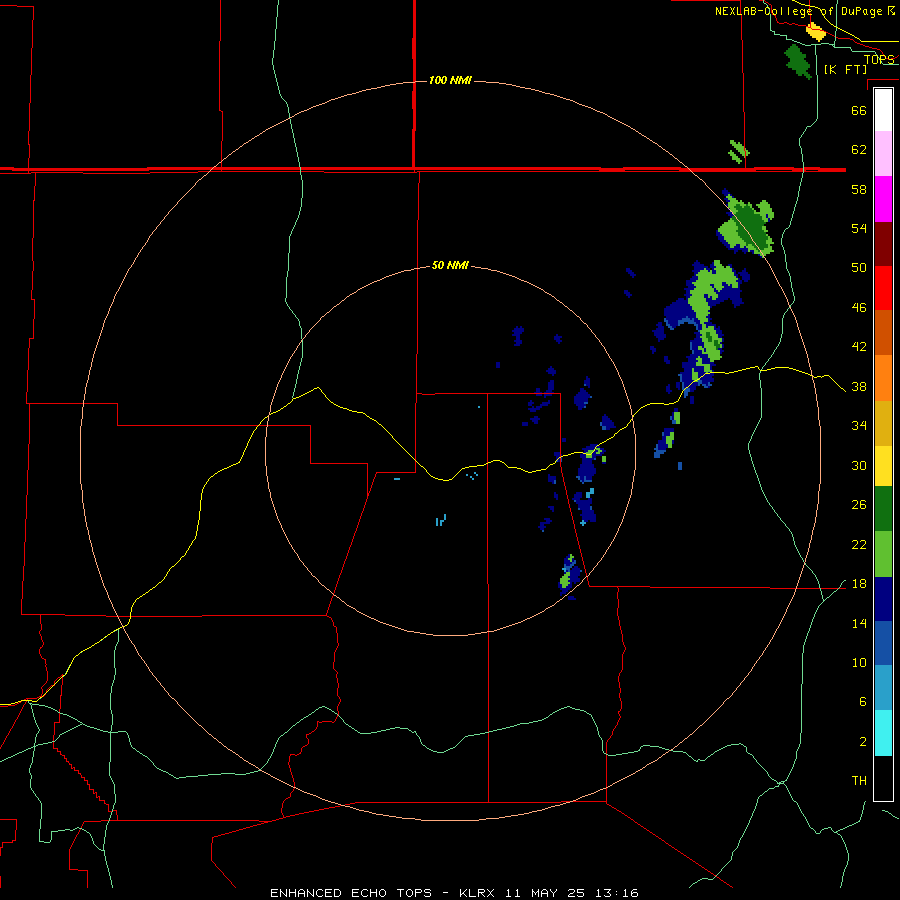
Task: Click the '18' legend value
Action: tap(859, 584)
